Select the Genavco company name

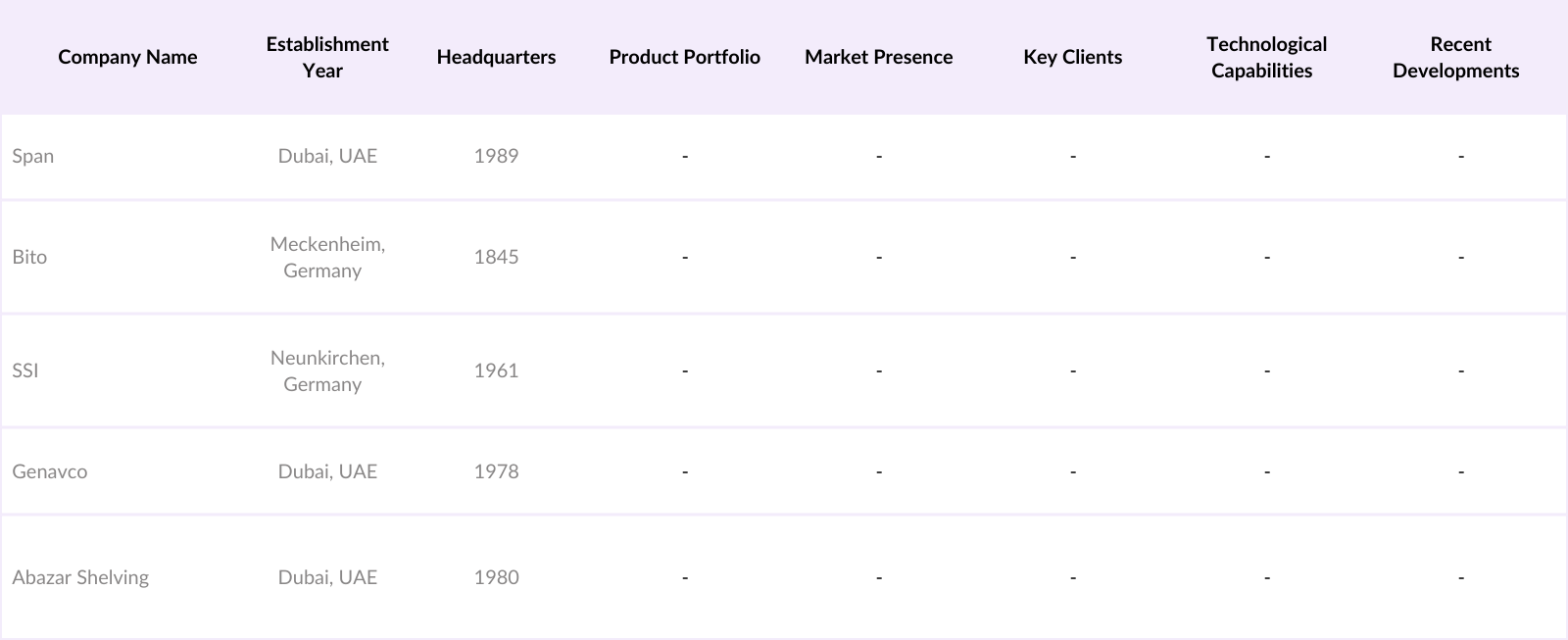[x=50, y=471]
